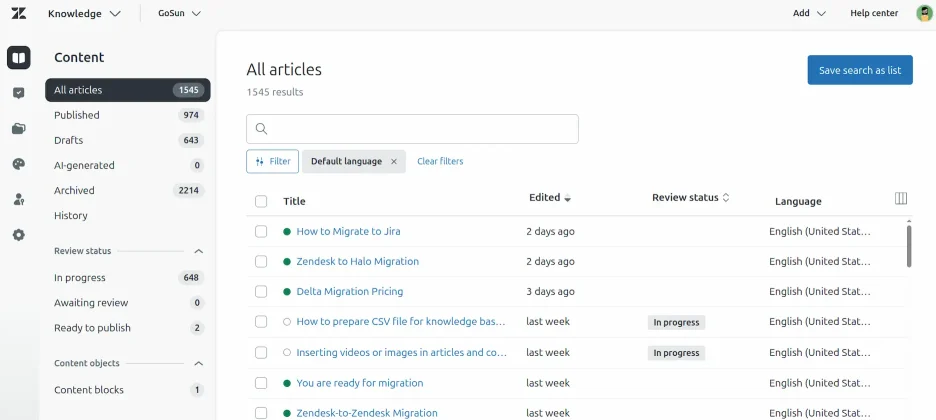Sort by the Edited column
Screen dimensions: 936x420
(550, 197)
